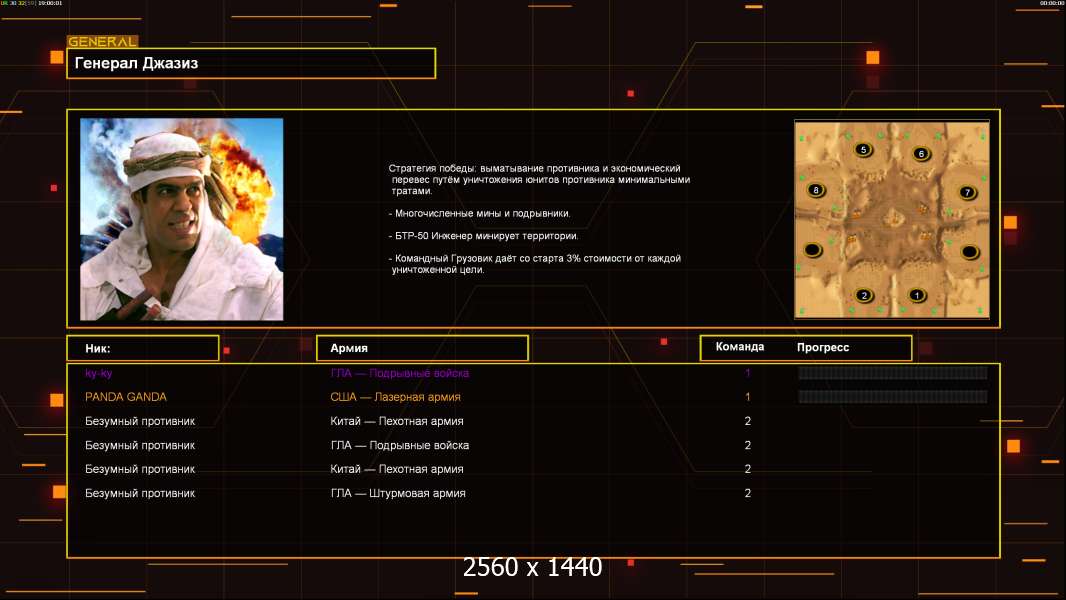This screenshot has height=600, width=1066.
Task: Click the PANDA GANDA loading progress bar
Action: 893,397
